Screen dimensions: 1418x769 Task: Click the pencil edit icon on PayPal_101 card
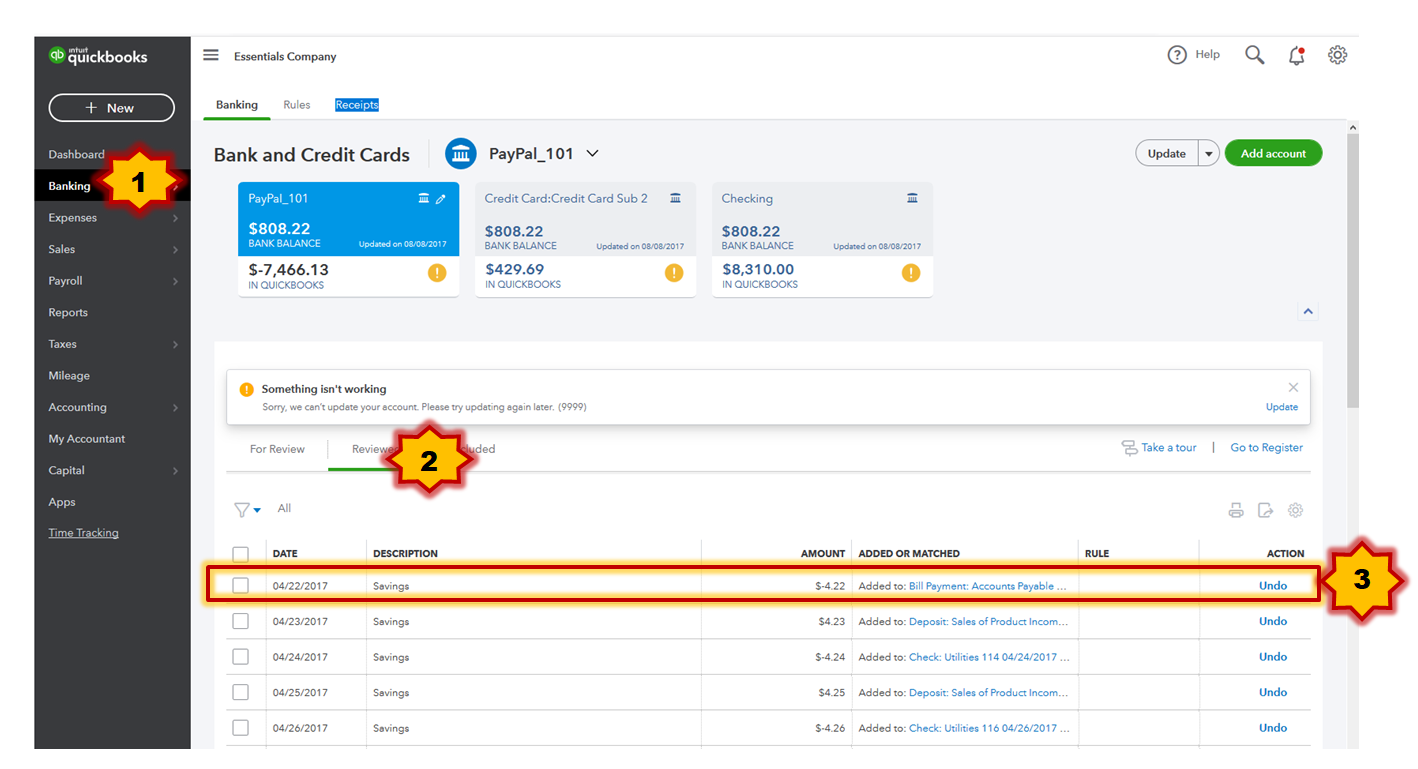click(441, 199)
